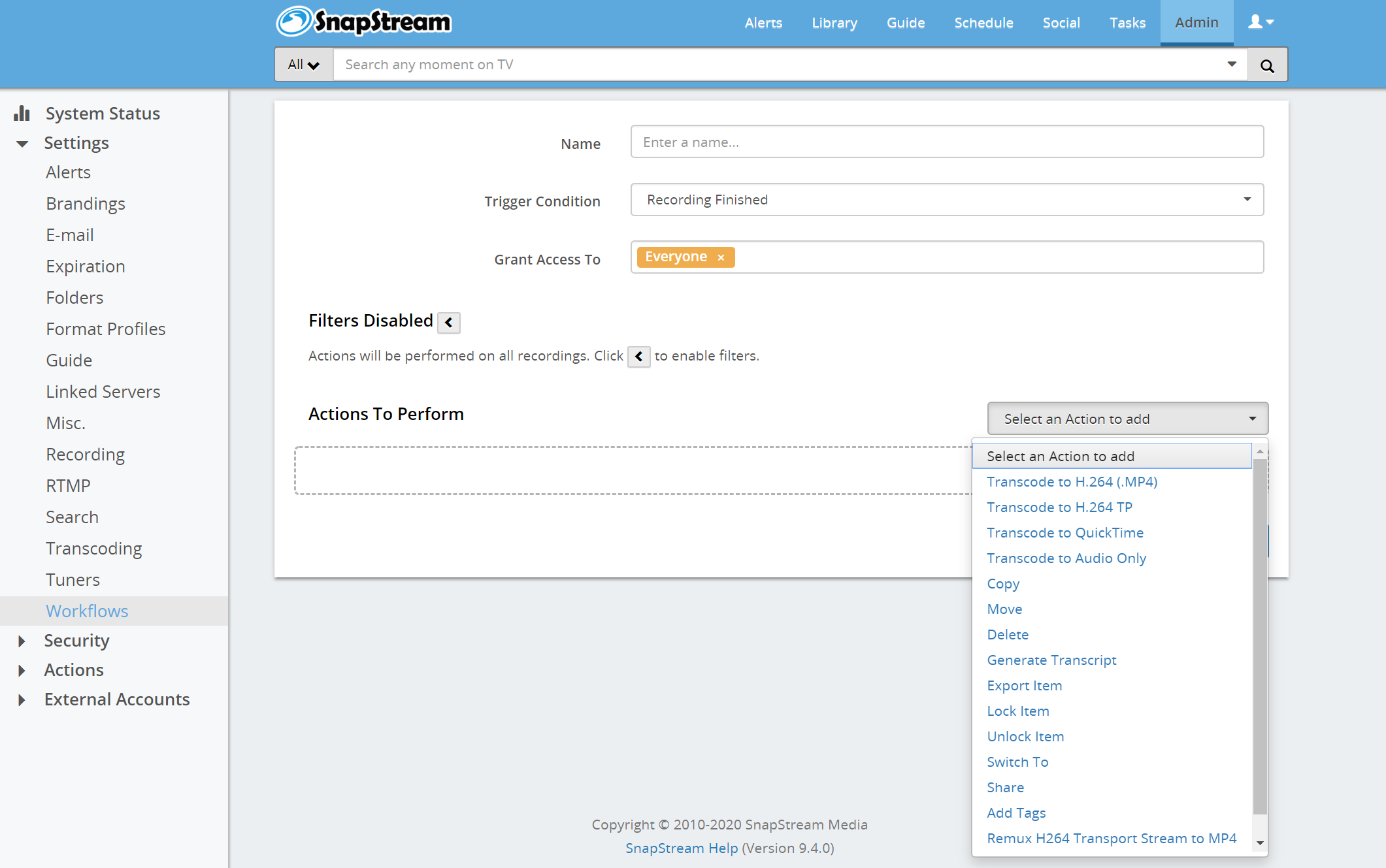This screenshot has height=868, width=1386.
Task: Expand the Security section
Action: 22,641
